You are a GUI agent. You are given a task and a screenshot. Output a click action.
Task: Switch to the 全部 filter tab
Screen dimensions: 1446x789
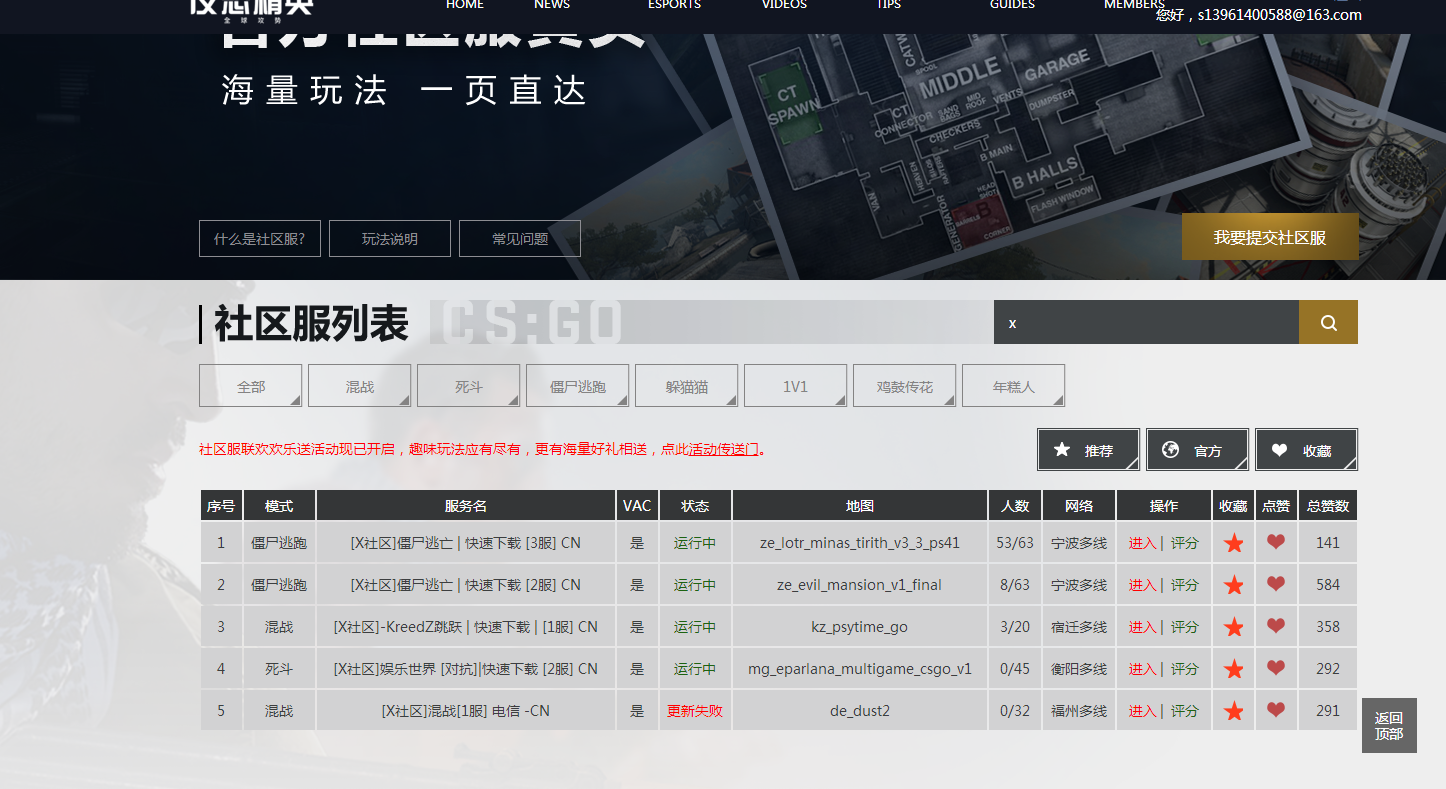(x=250, y=385)
